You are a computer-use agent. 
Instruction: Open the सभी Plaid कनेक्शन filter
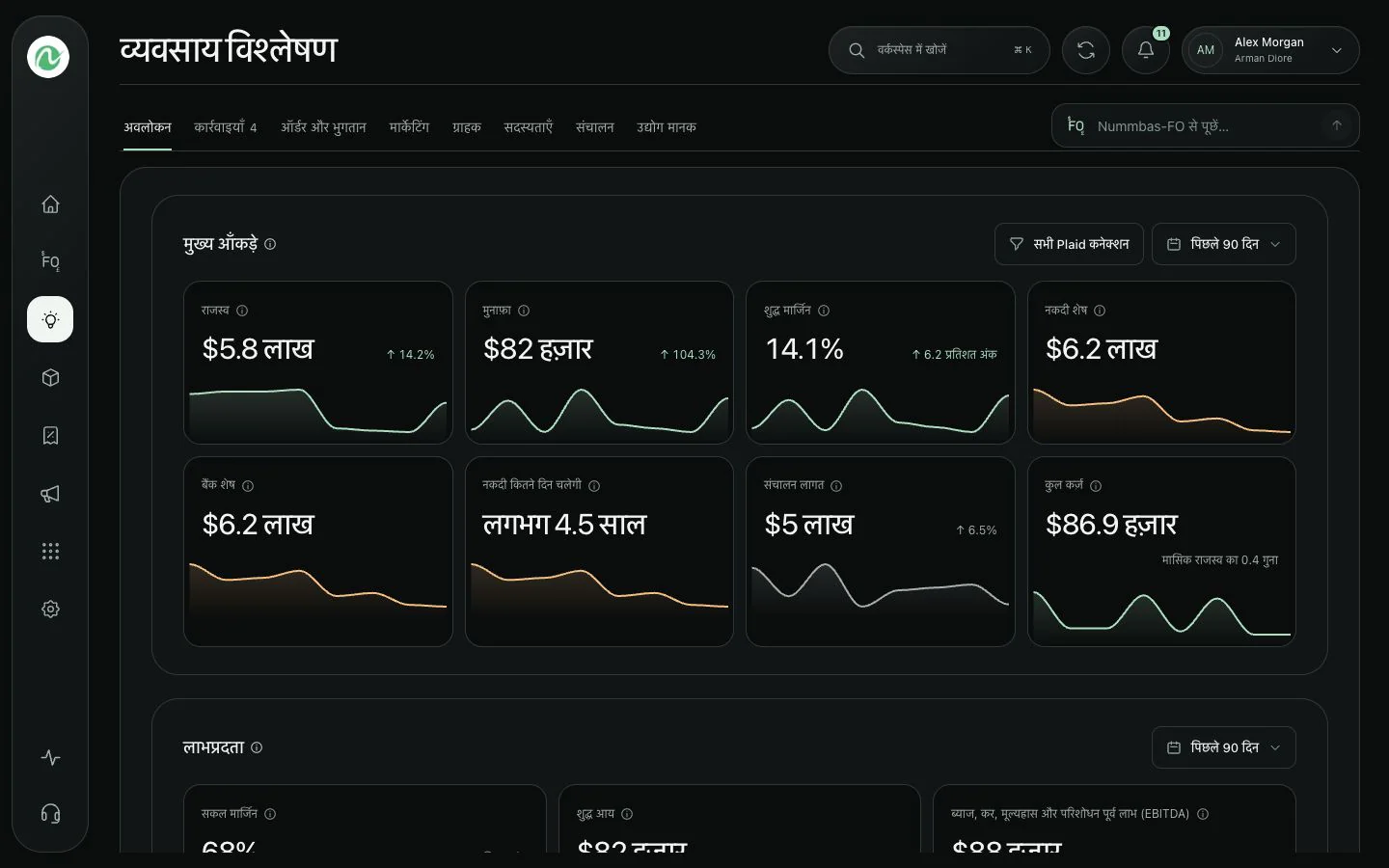(1069, 244)
